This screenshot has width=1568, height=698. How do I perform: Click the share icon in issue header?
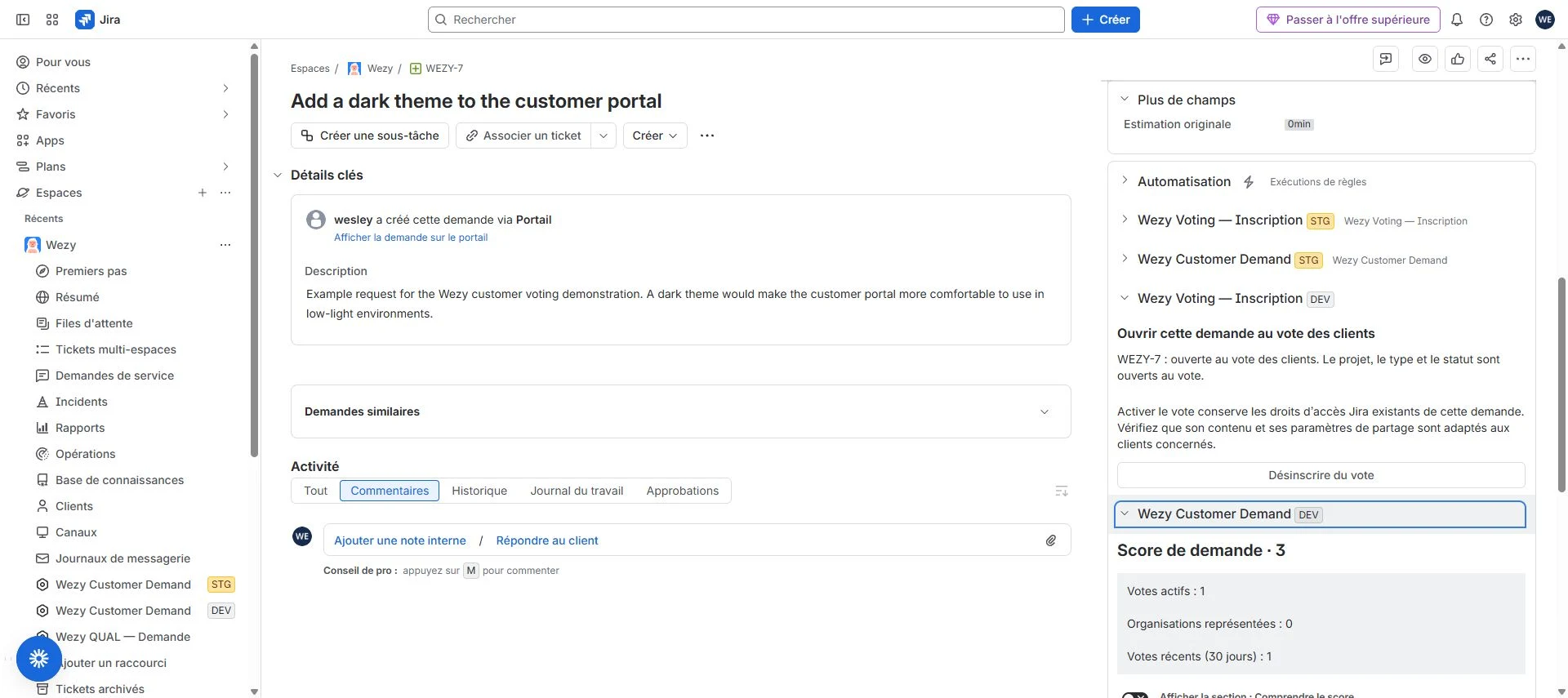click(x=1490, y=59)
